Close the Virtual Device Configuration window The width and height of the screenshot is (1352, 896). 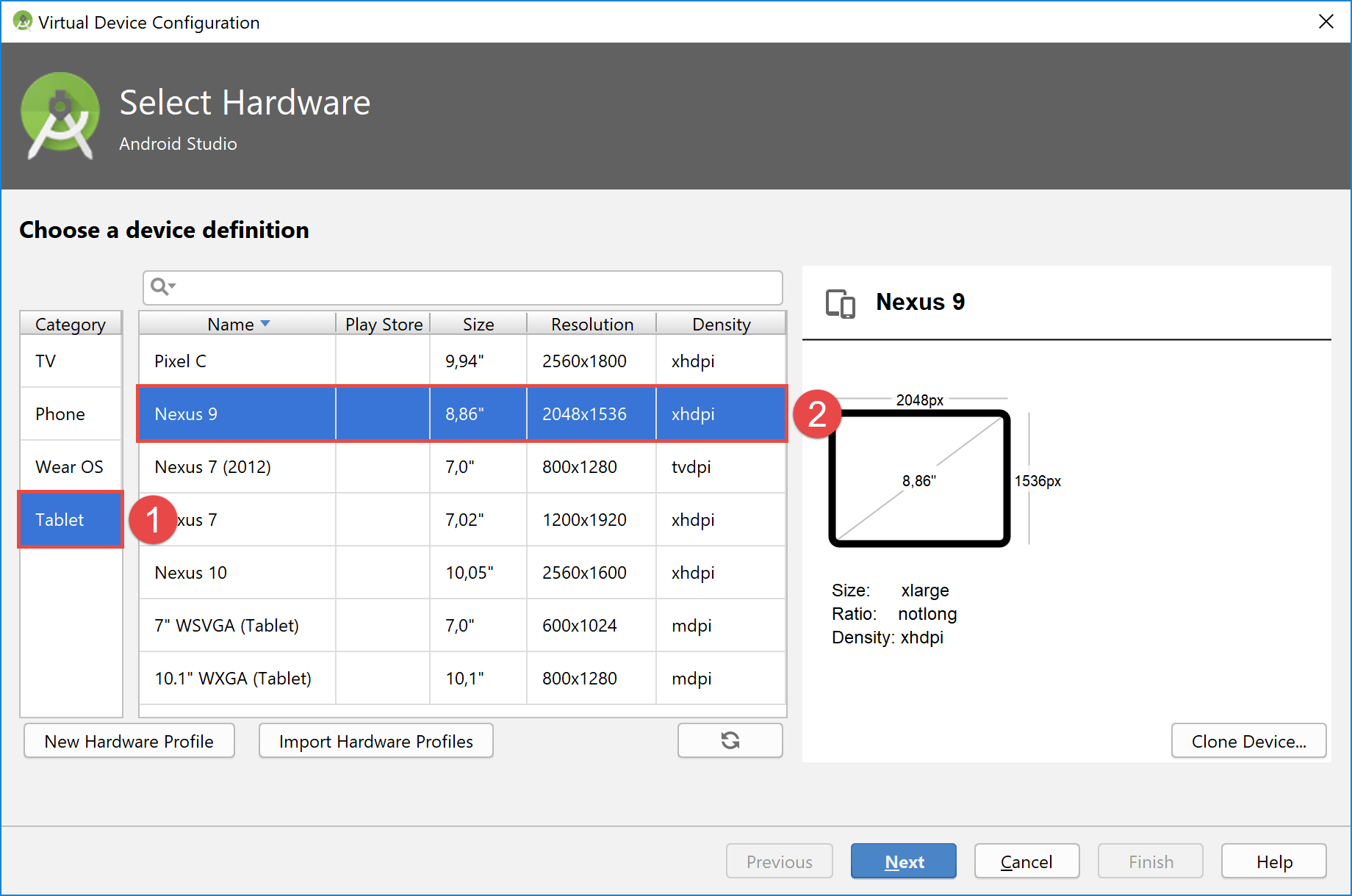[x=1326, y=21]
